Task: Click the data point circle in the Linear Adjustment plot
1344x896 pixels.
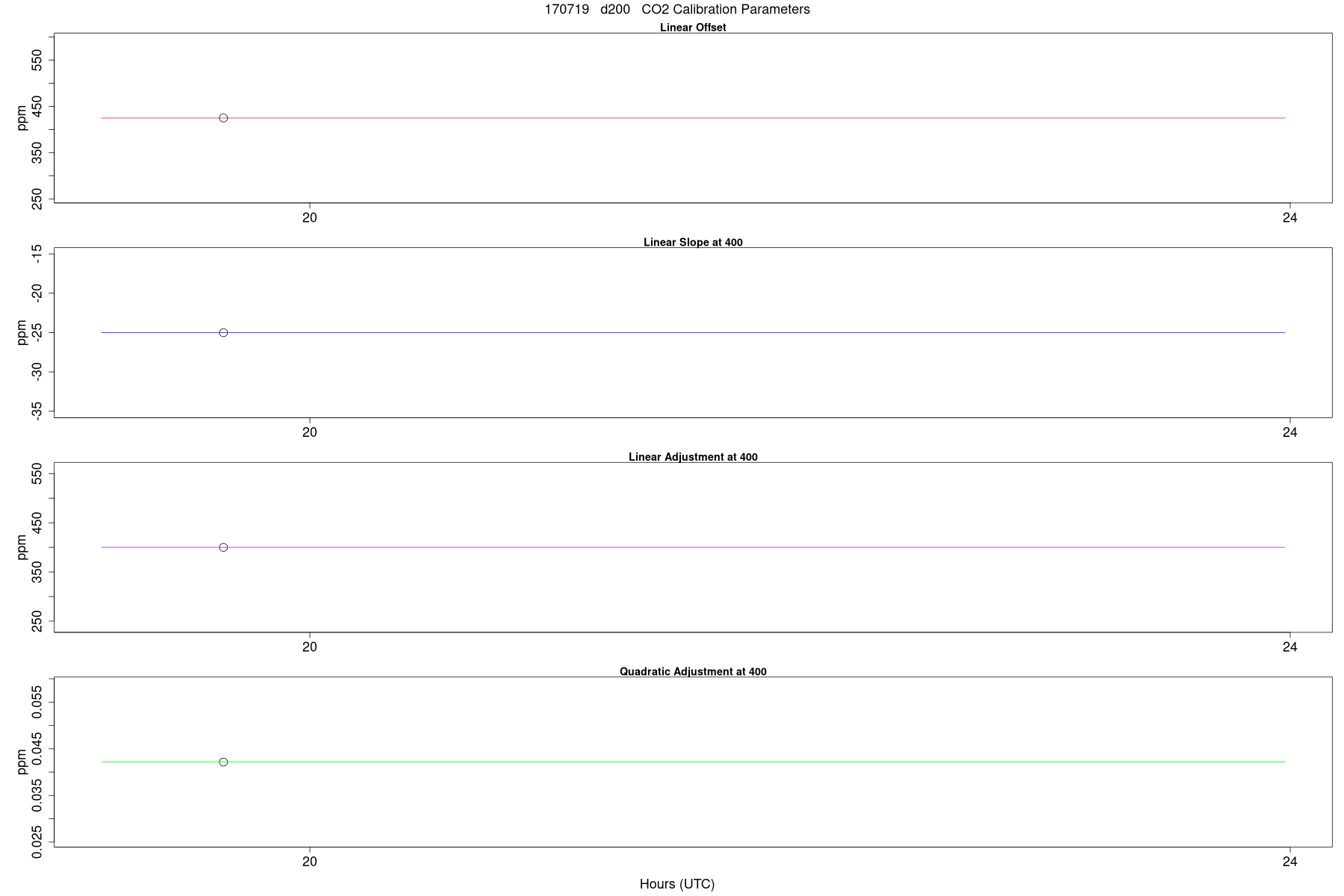Action: coord(223,547)
